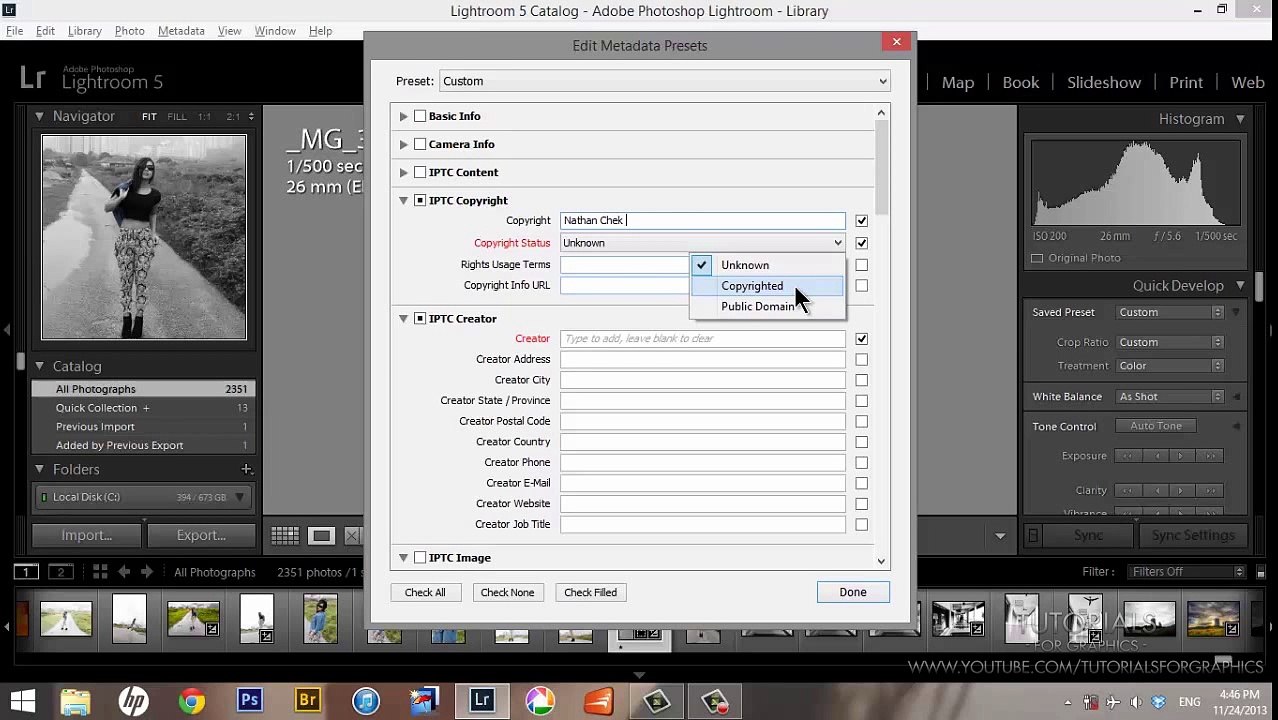Screen dimensions: 1278x720
Task: Expand the IPTC Content section triangle
Action: [404, 172]
